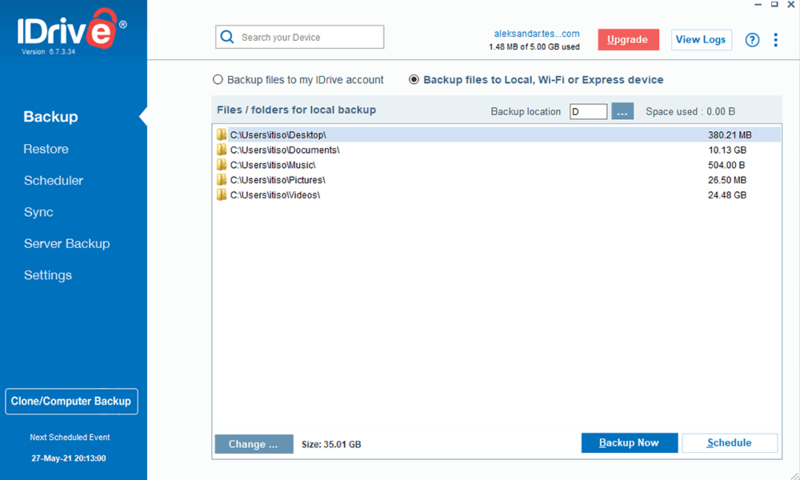Open the Scheduler section

tap(54, 181)
